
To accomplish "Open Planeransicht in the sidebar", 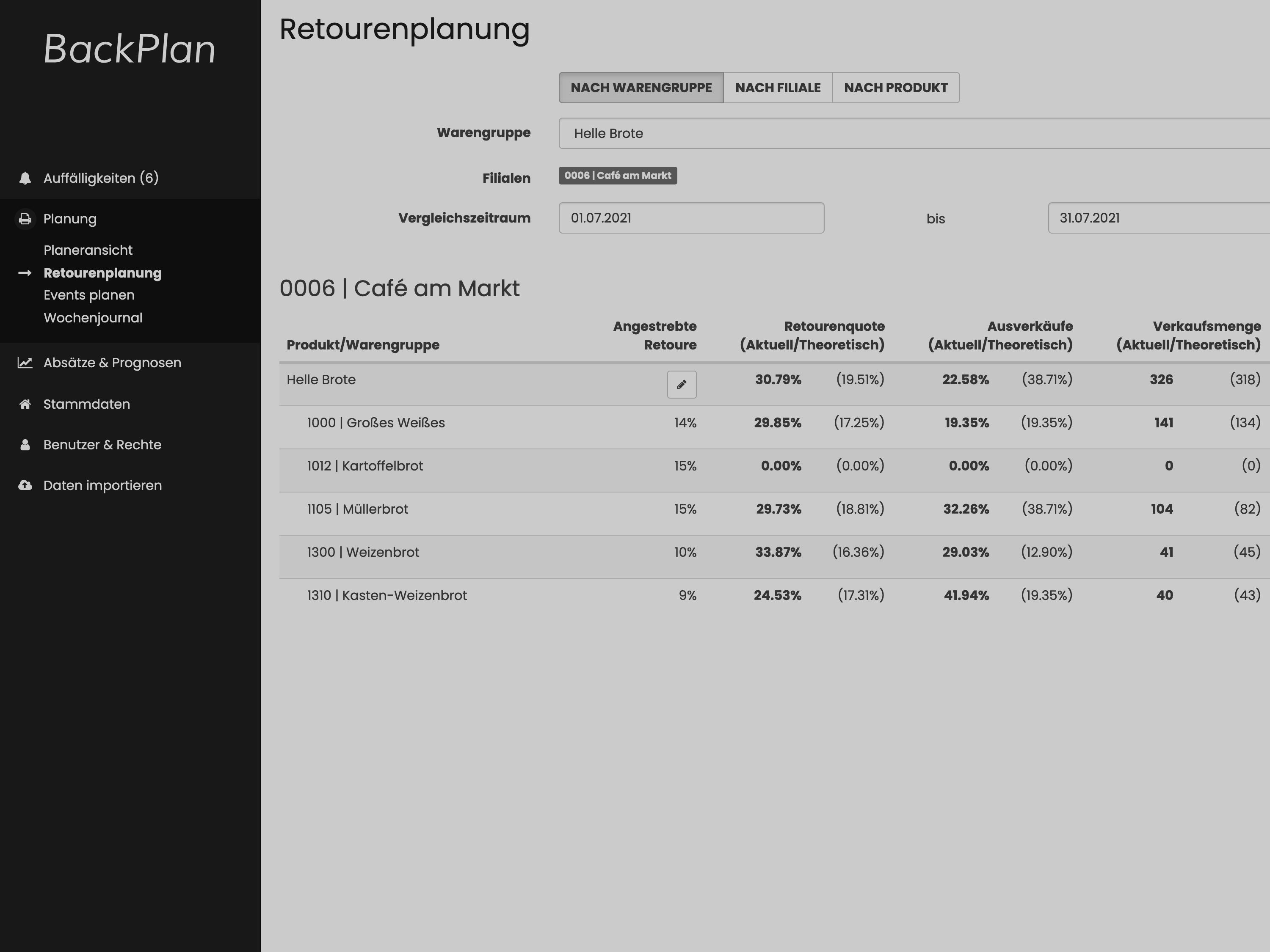I will pyautogui.click(x=88, y=250).
